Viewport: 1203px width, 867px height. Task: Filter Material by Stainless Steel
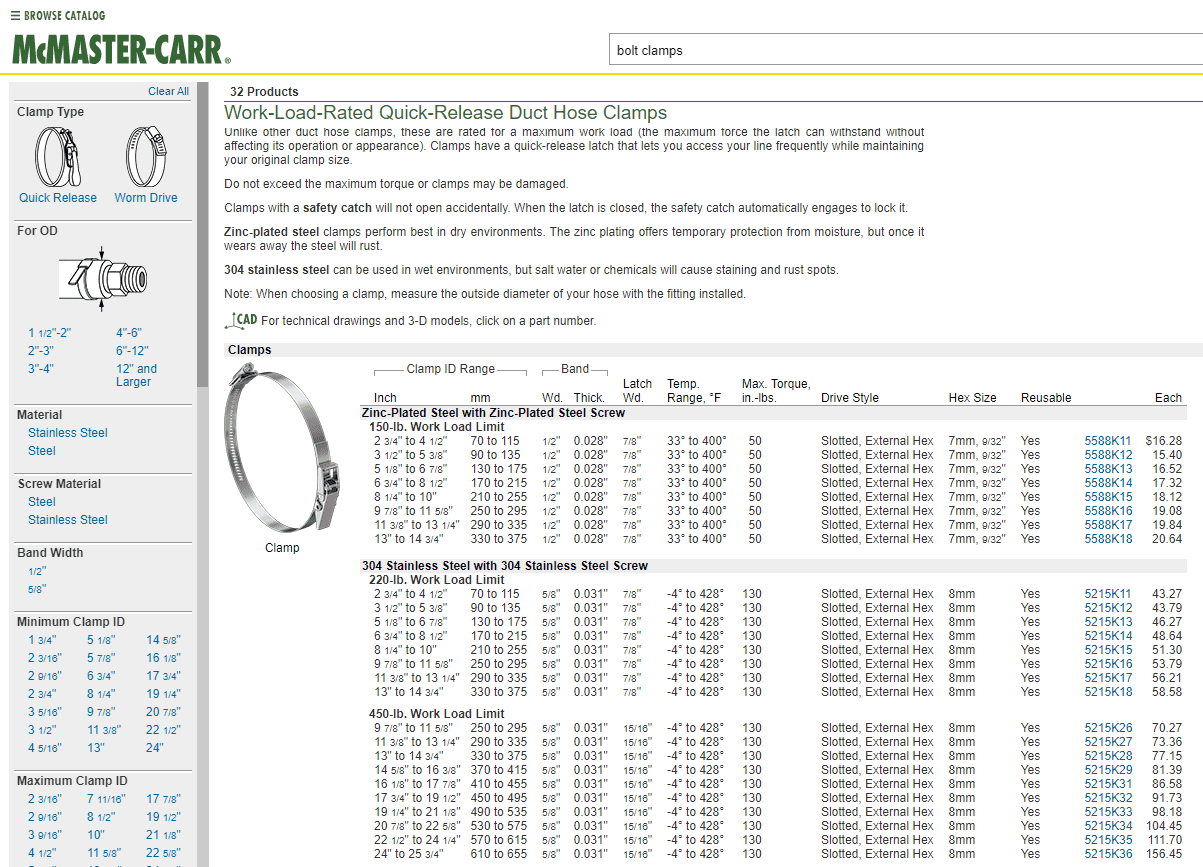[68, 433]
